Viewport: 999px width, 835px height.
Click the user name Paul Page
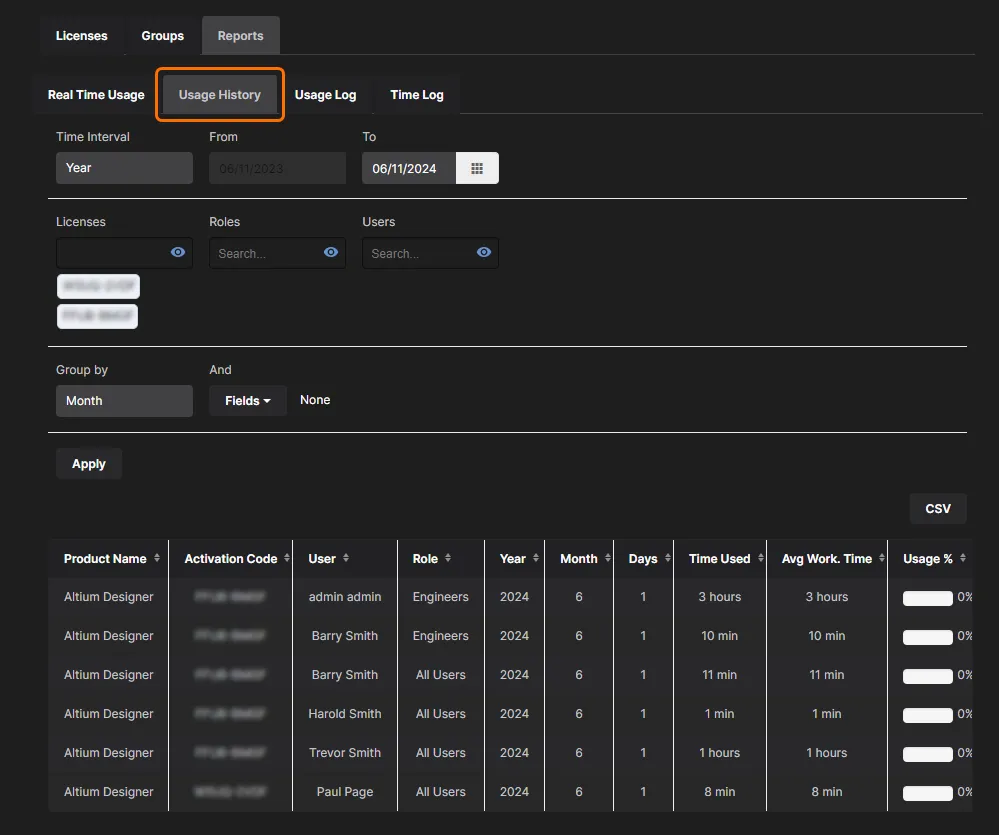[x=345, y=792]
